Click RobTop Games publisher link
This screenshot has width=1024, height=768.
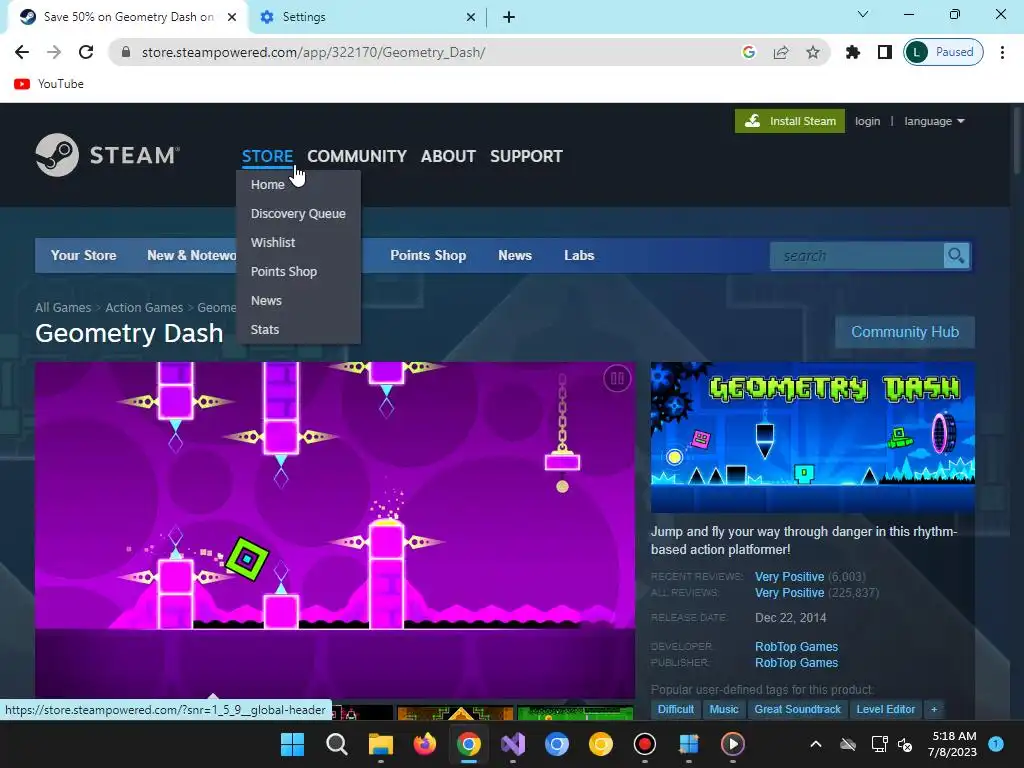tap(796, 663)
